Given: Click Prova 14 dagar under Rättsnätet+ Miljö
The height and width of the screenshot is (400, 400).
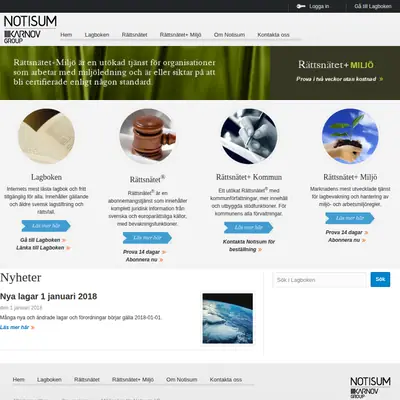Looking at the screenshot, I should [347, 232].
